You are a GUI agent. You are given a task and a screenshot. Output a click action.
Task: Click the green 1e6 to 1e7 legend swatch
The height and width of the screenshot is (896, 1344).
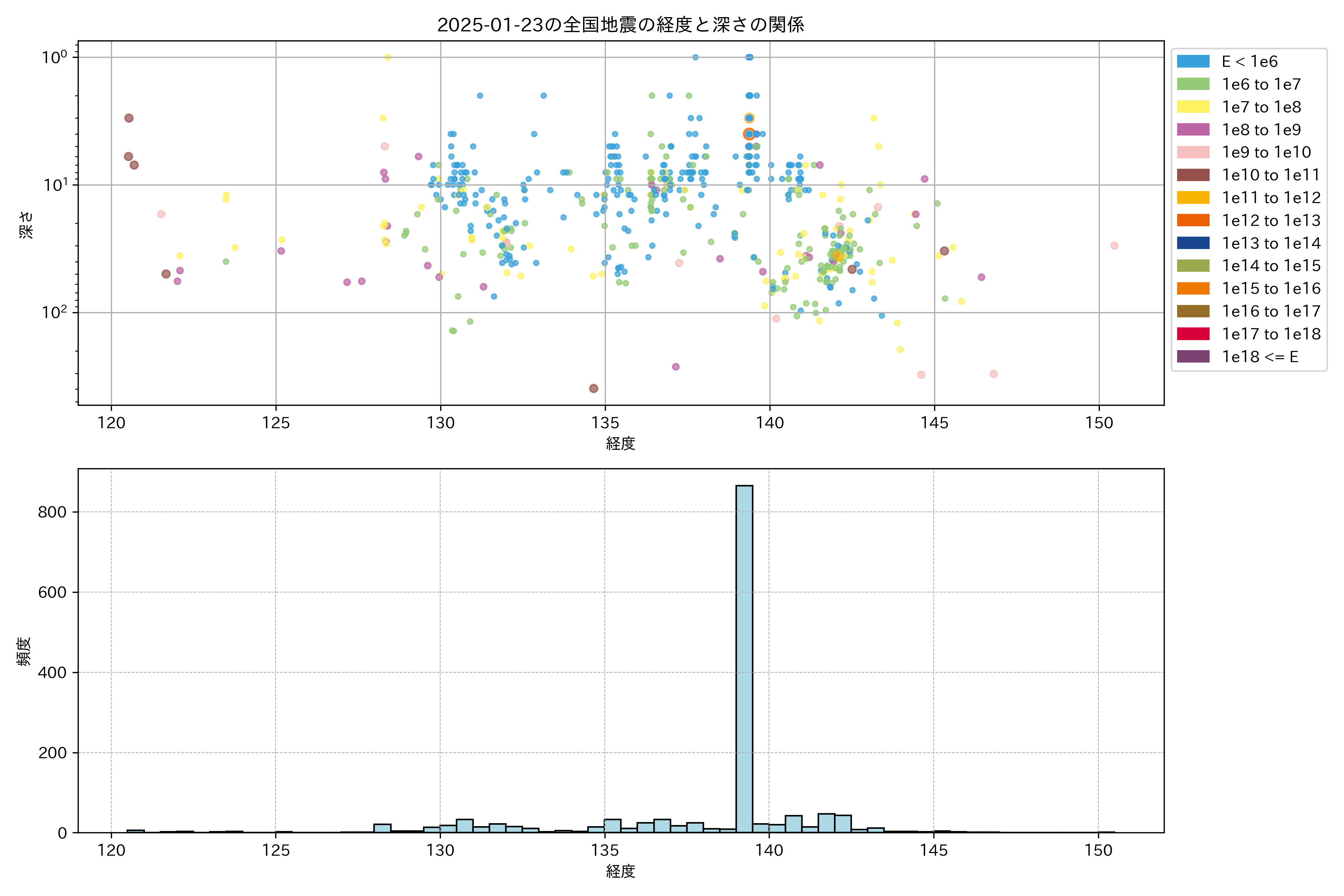(1192, 84)
